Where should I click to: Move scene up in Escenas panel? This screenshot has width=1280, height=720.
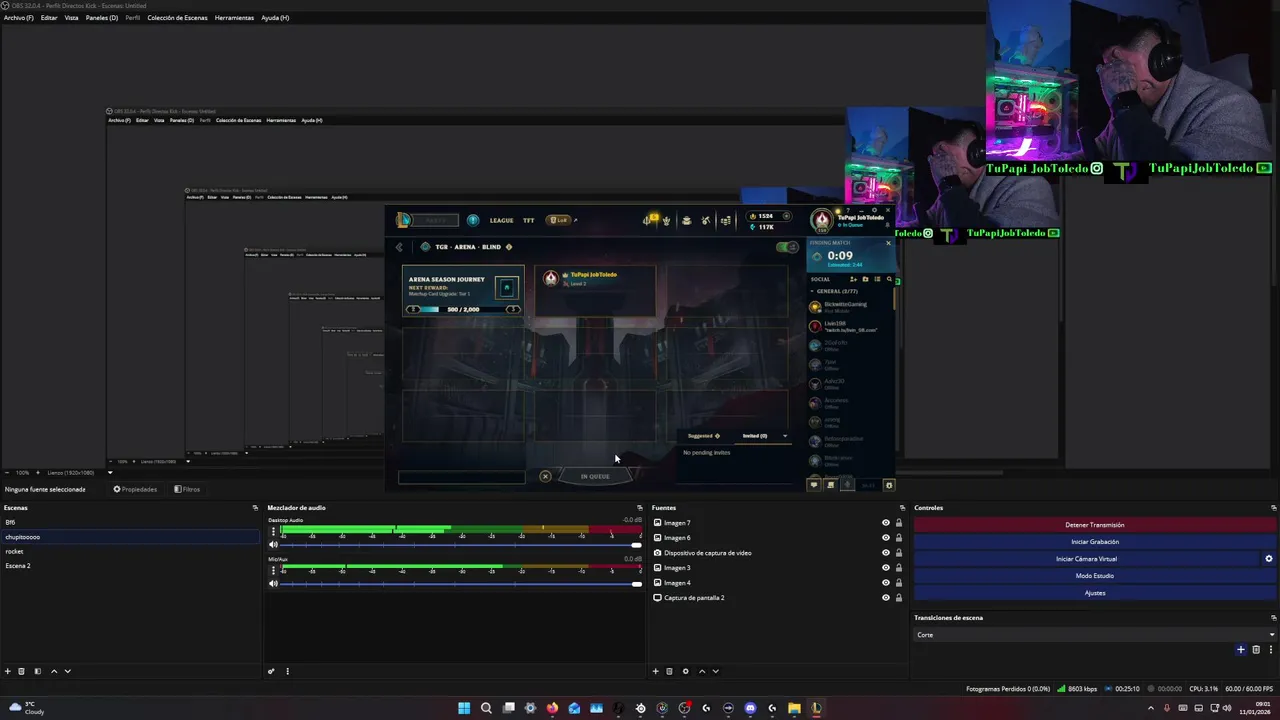pyautogui.click(x=54, y=671)
